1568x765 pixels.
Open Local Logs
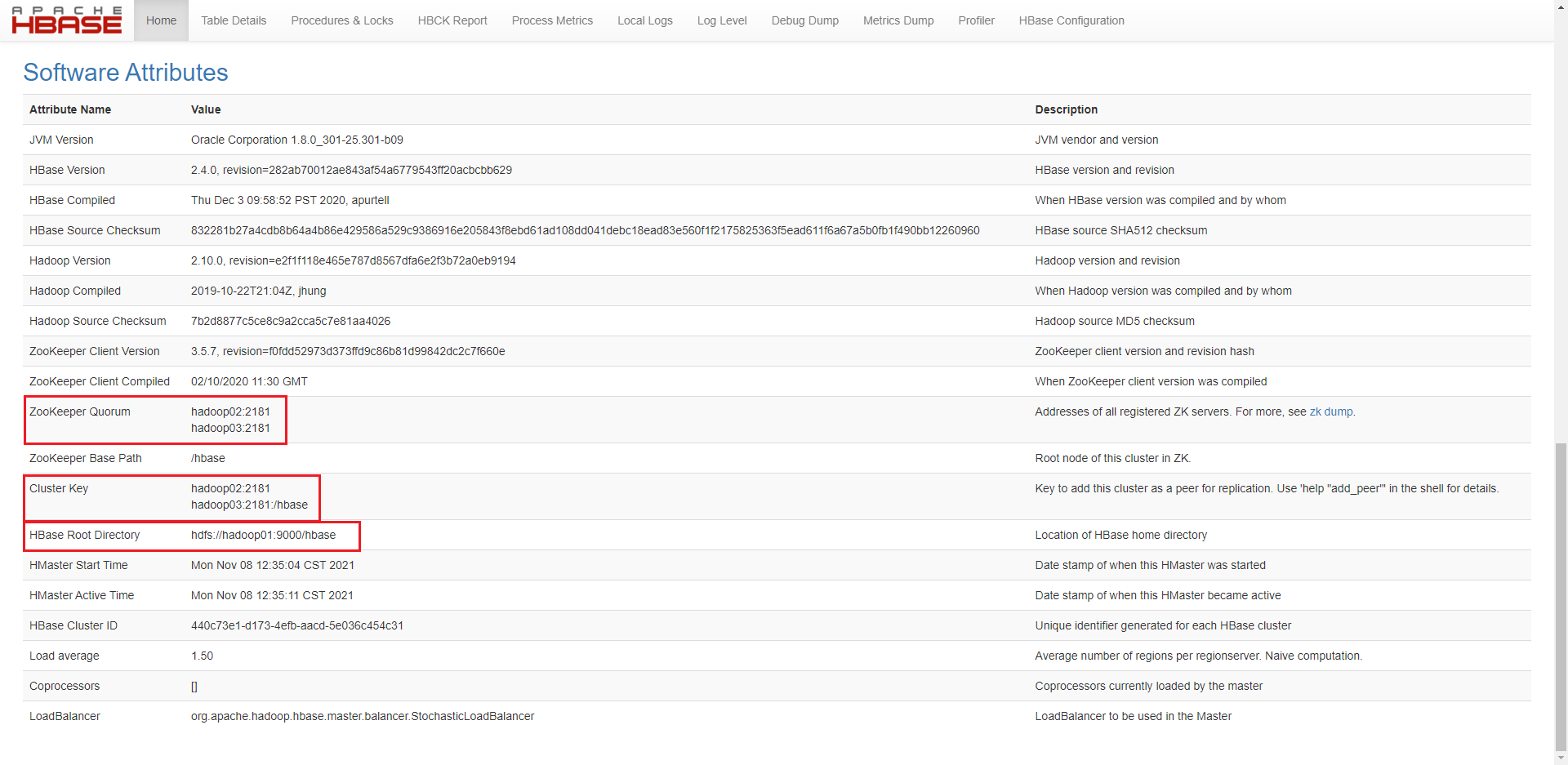point(645,20)
